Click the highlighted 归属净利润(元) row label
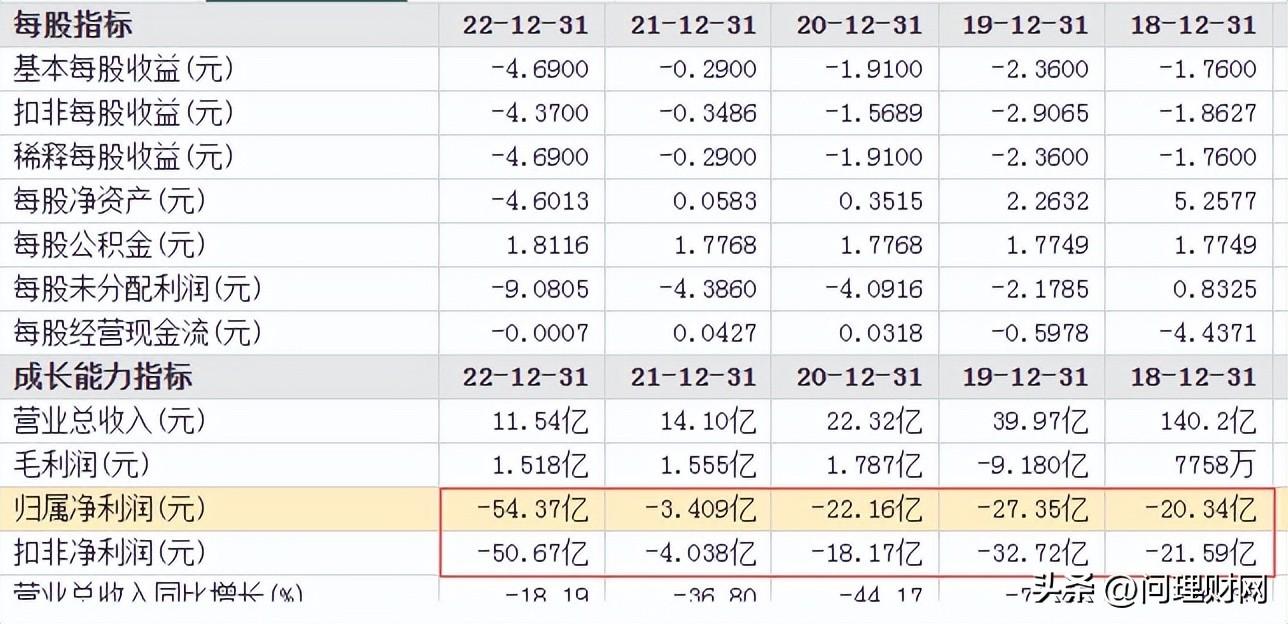The height and width of the screenshot is (624, 1288). click(x=109, y=509)
